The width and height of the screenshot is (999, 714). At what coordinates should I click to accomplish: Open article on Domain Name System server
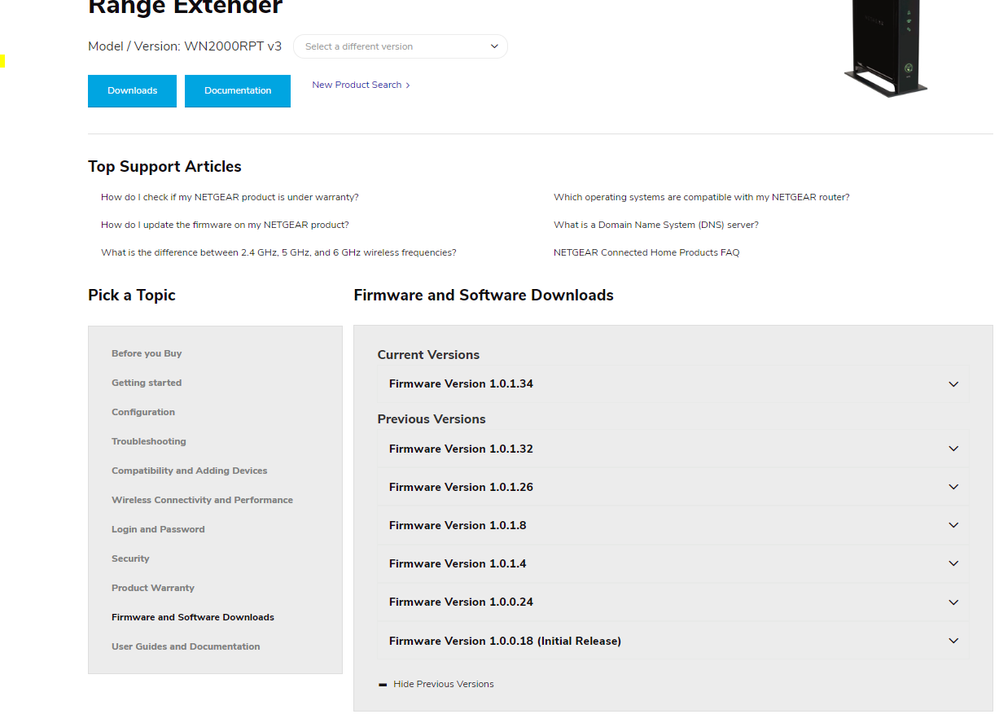656,225
